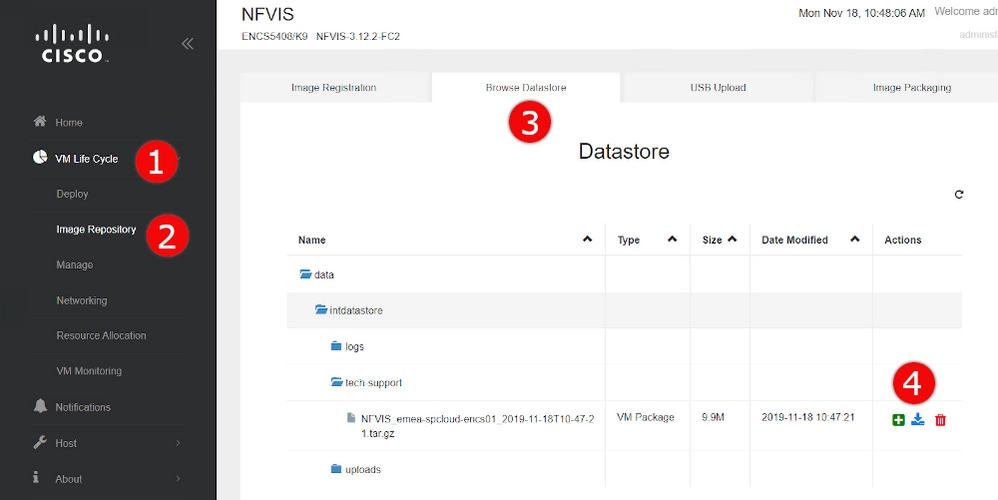Click the logs folder icon
This screenshot has width=998, height=500.
click(337, 346)
